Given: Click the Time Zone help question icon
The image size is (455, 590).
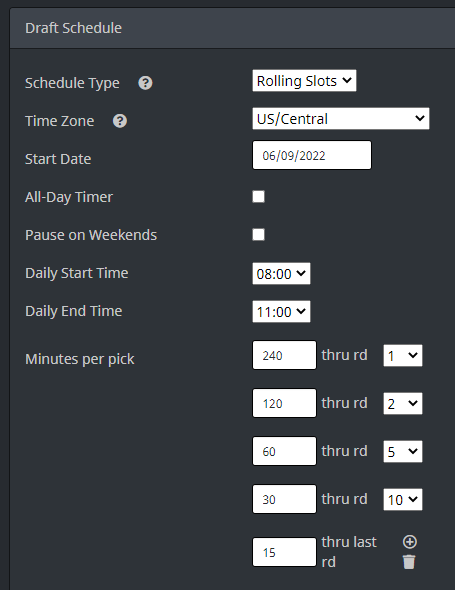Looking at the screenshot, I should click(120, 121).
